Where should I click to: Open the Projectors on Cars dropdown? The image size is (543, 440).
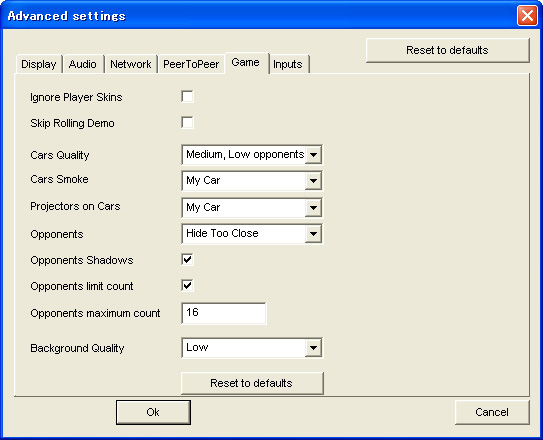click(x=252, y=207)
